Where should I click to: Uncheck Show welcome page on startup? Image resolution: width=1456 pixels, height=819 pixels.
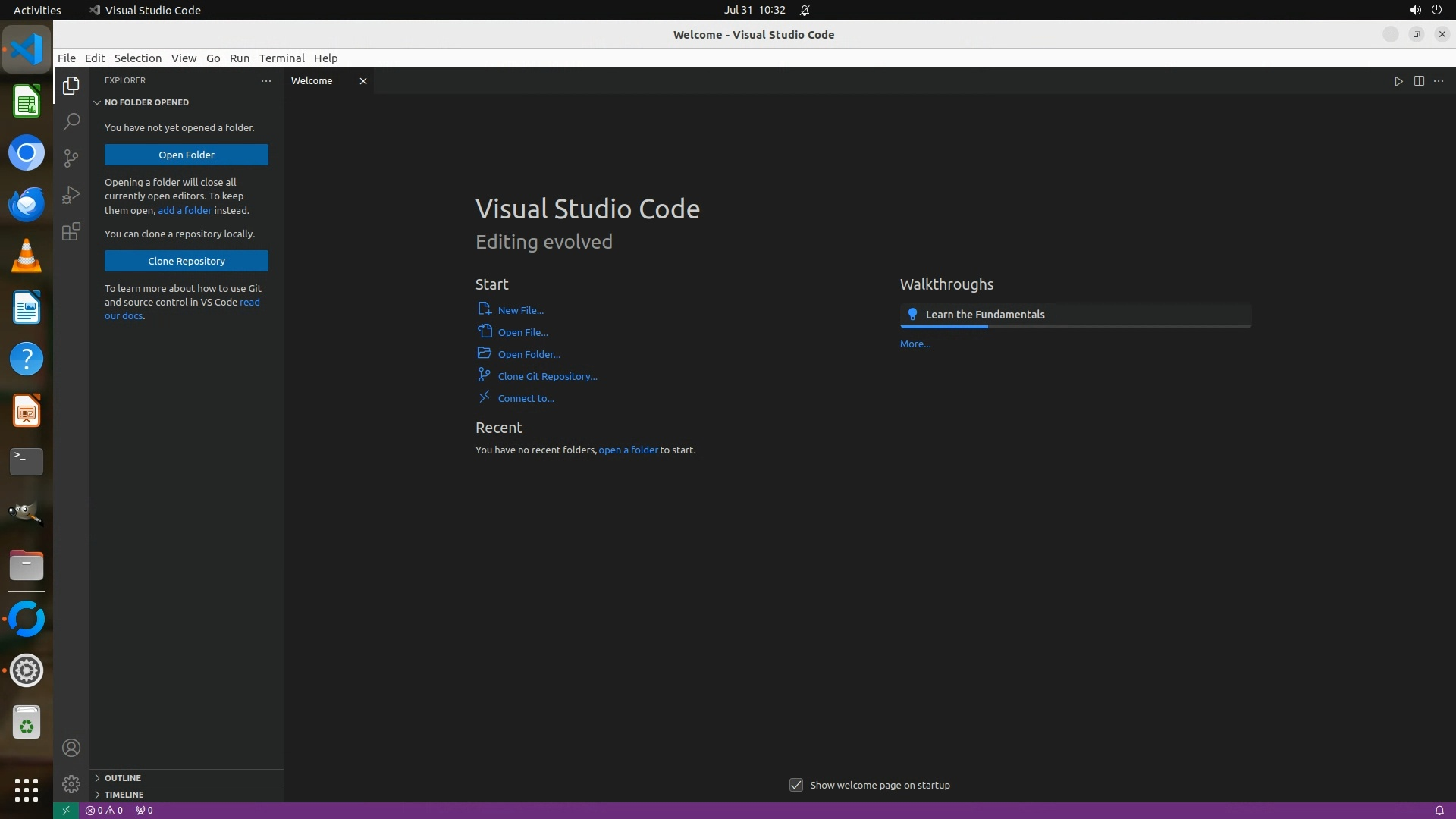pos(795,785)
